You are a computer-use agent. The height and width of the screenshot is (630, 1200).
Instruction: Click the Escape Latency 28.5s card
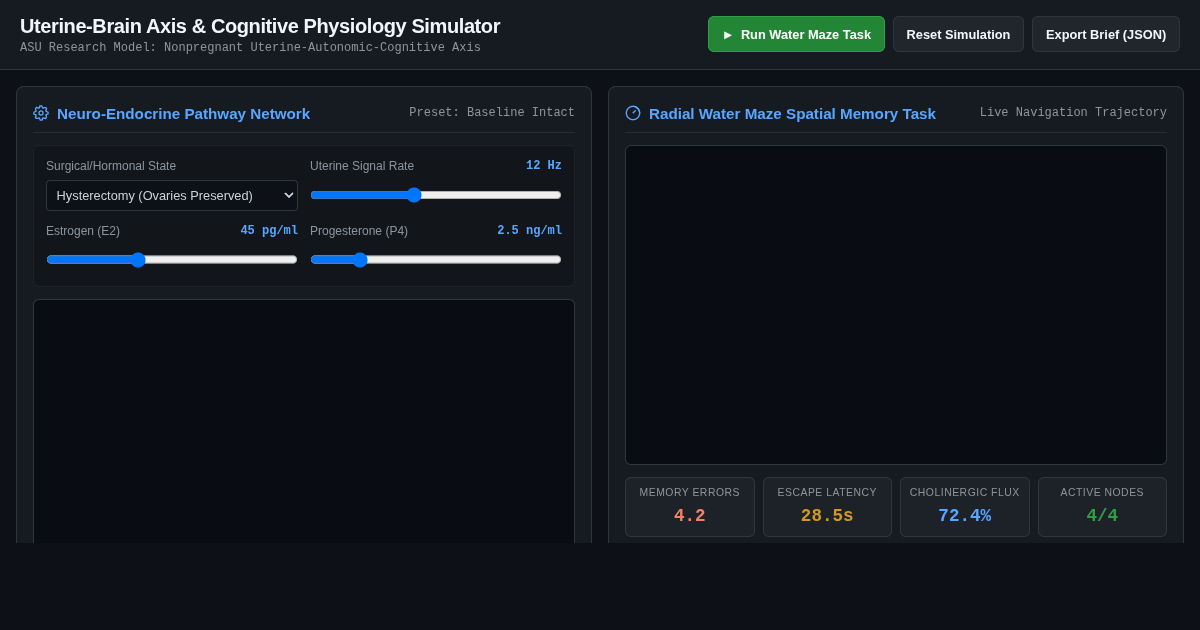coord(827,507)
